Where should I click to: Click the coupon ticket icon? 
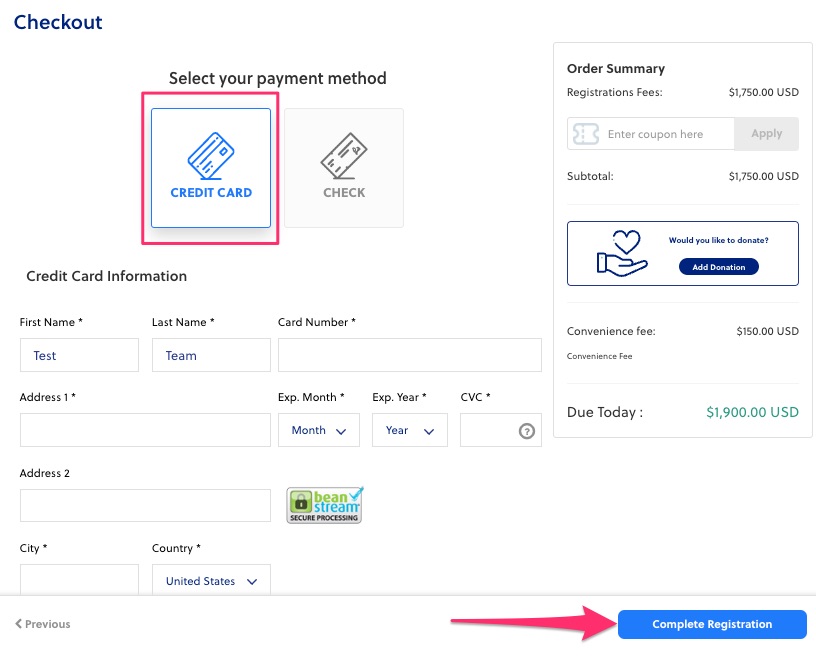585,134
